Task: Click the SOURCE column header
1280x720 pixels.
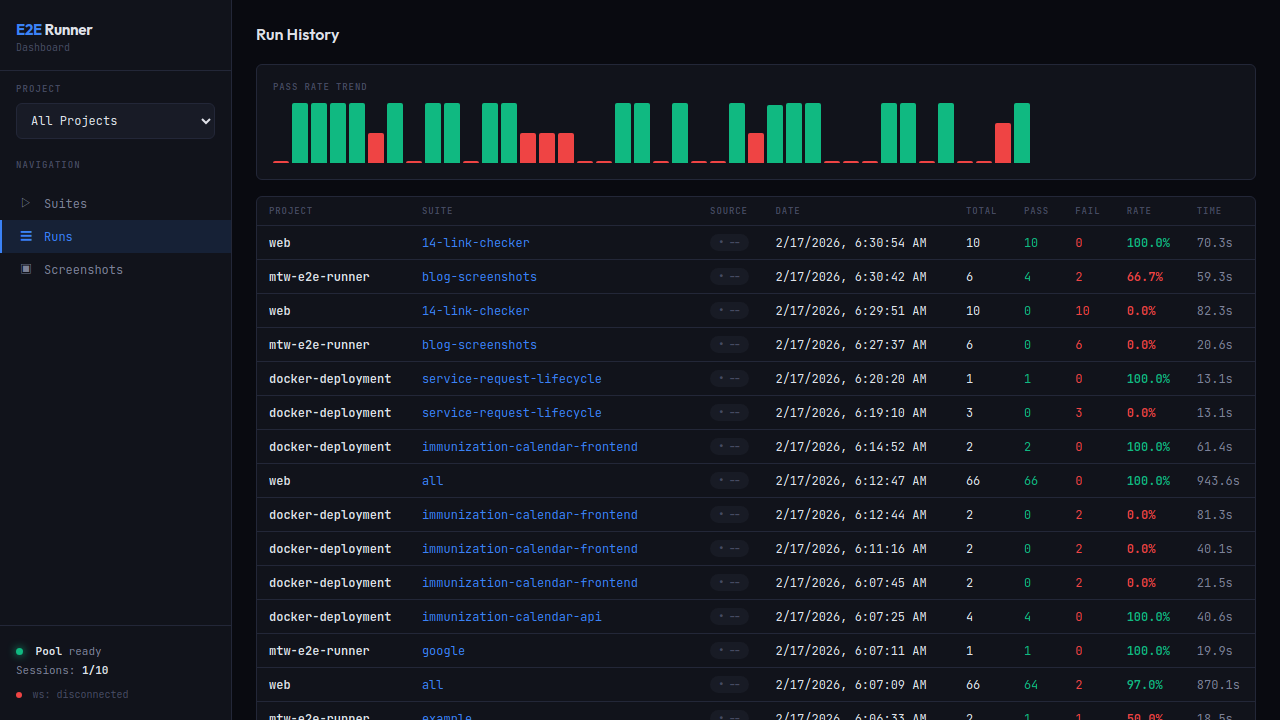Action: tap(728, 211)
